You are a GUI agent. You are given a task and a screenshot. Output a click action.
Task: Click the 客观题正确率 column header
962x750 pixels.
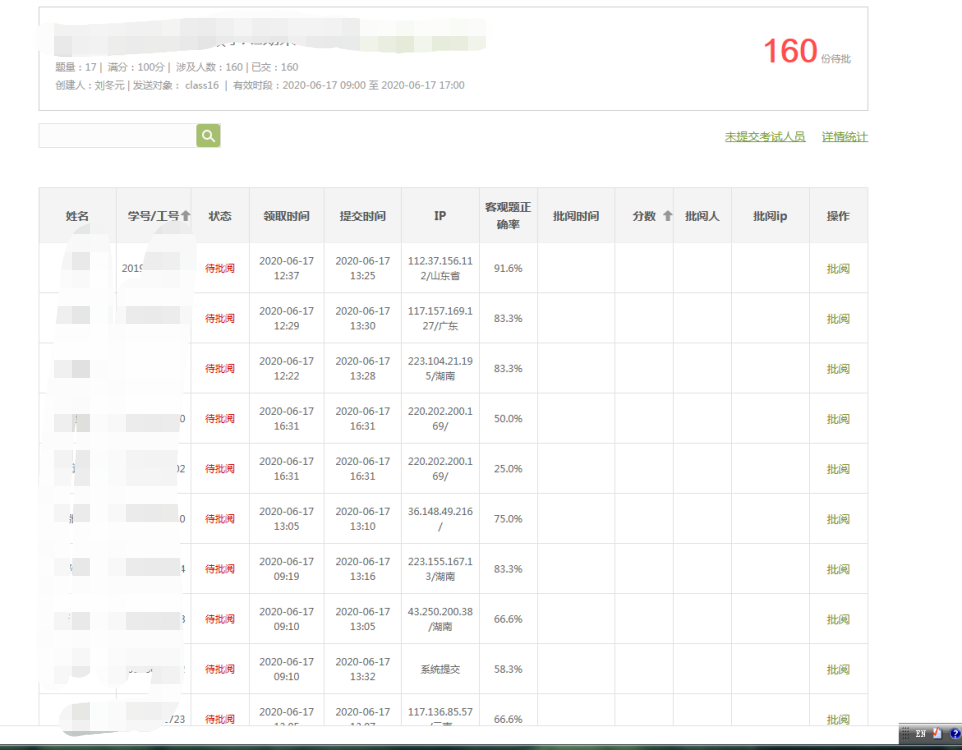508,215
